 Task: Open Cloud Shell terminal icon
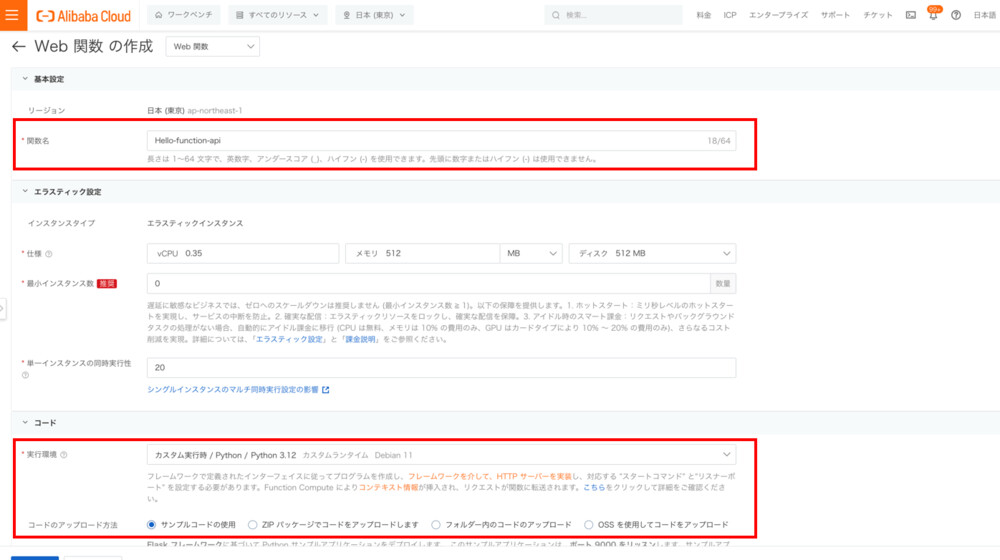[911, 15]
